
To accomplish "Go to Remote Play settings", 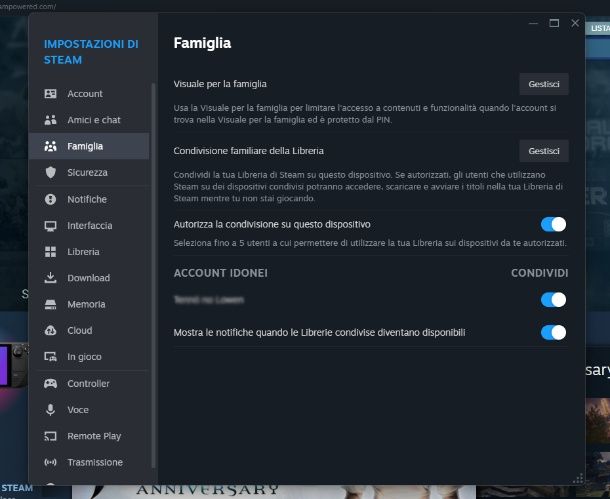I will 89,436.
